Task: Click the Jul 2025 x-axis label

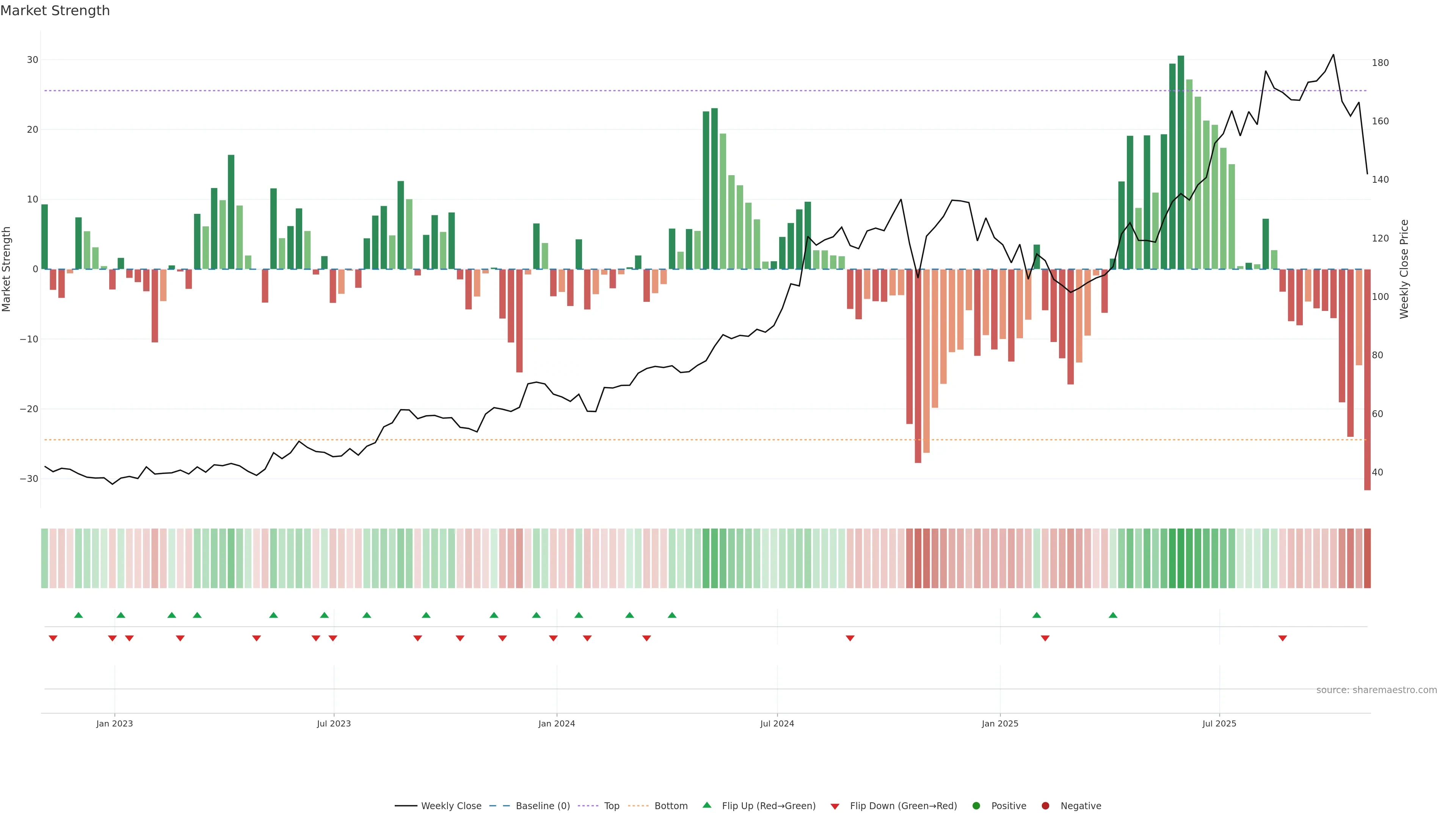Action: pos(1219,723)
